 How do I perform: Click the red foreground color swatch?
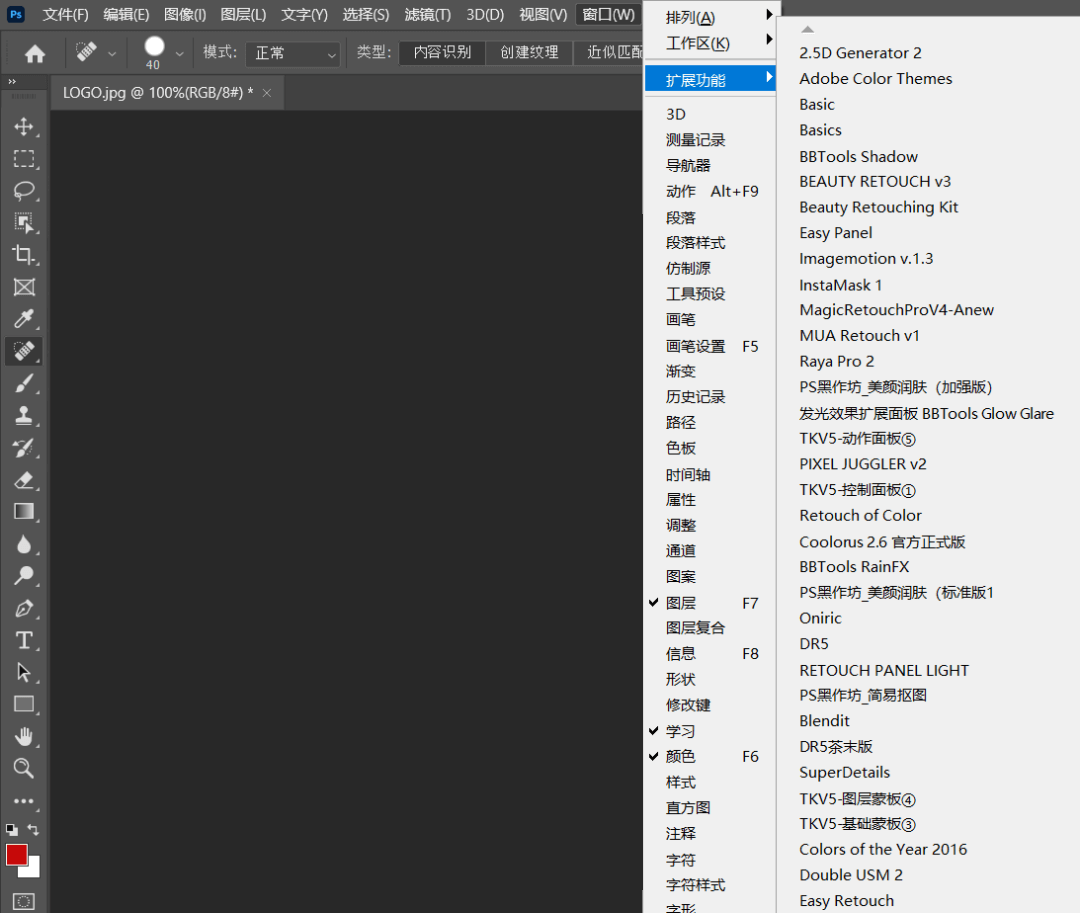17,855
